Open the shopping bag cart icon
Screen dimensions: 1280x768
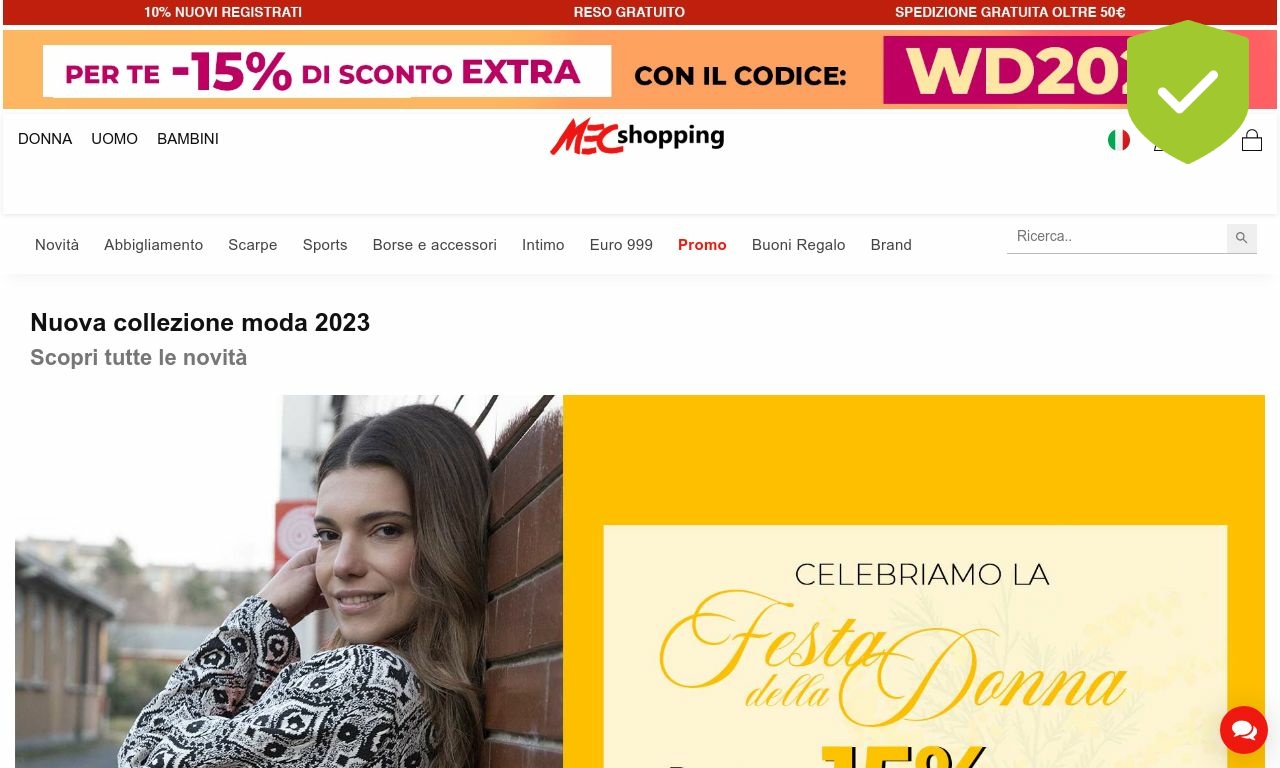click(1252, 140)
